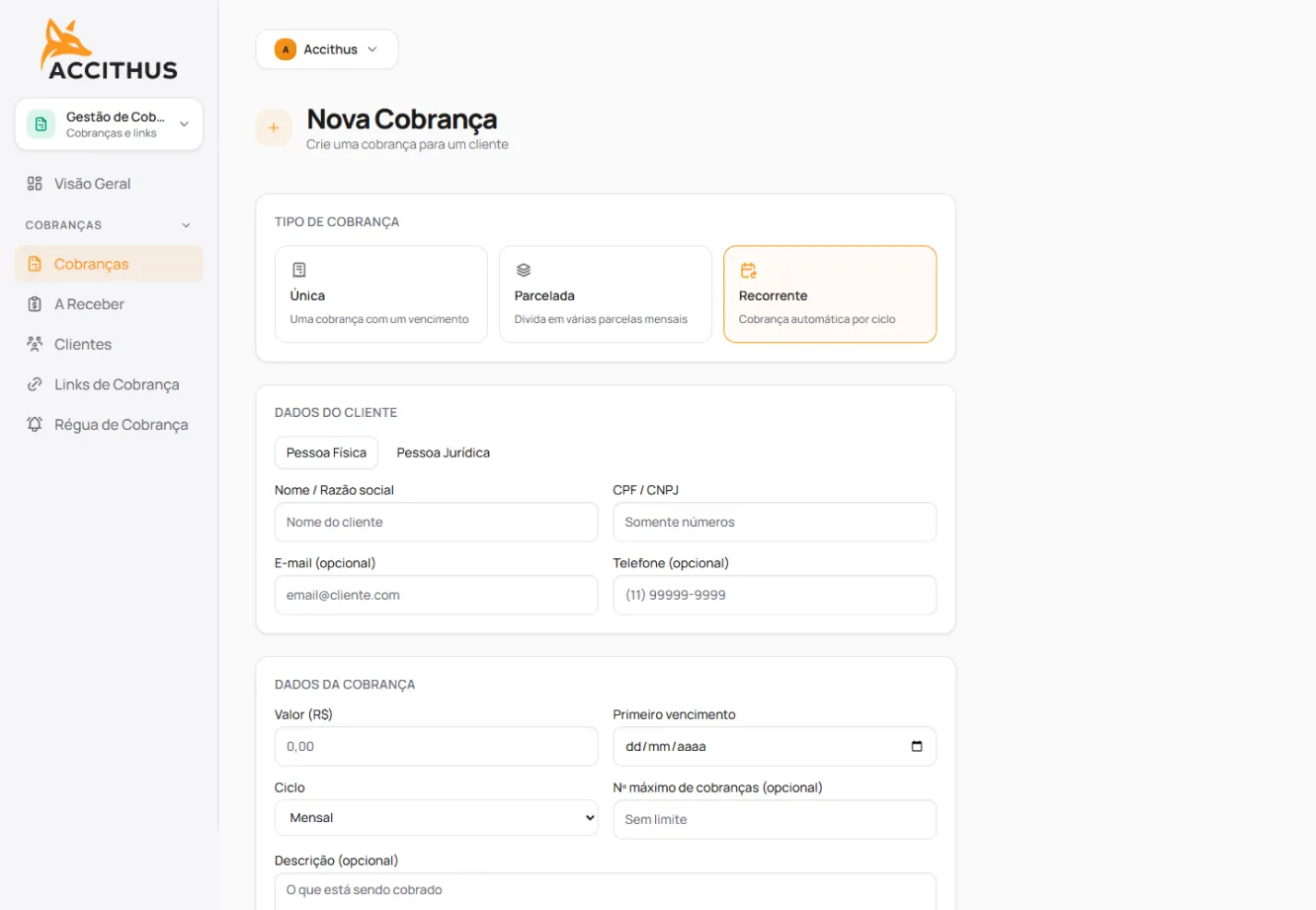Open Links de Cobrança
The width and height of the screenshot is (1316, 910).
[x=109, y=384]
